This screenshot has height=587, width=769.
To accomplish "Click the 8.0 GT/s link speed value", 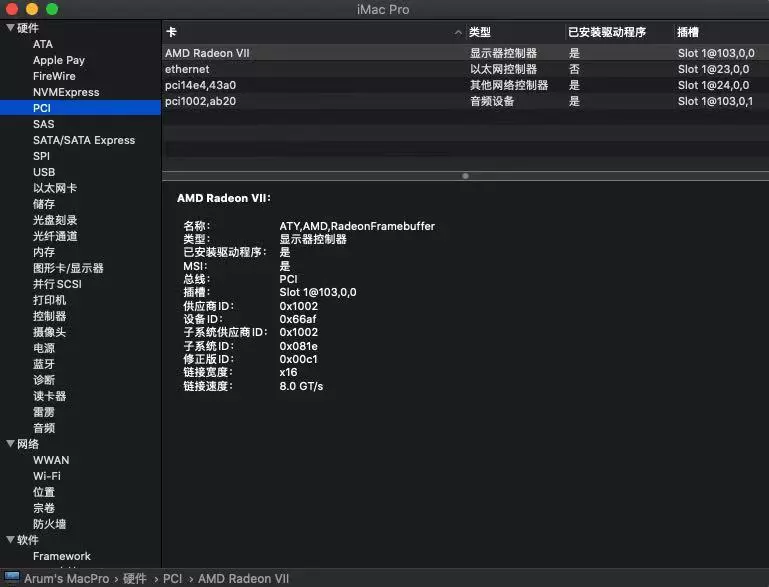I will [x=301, y=386].
